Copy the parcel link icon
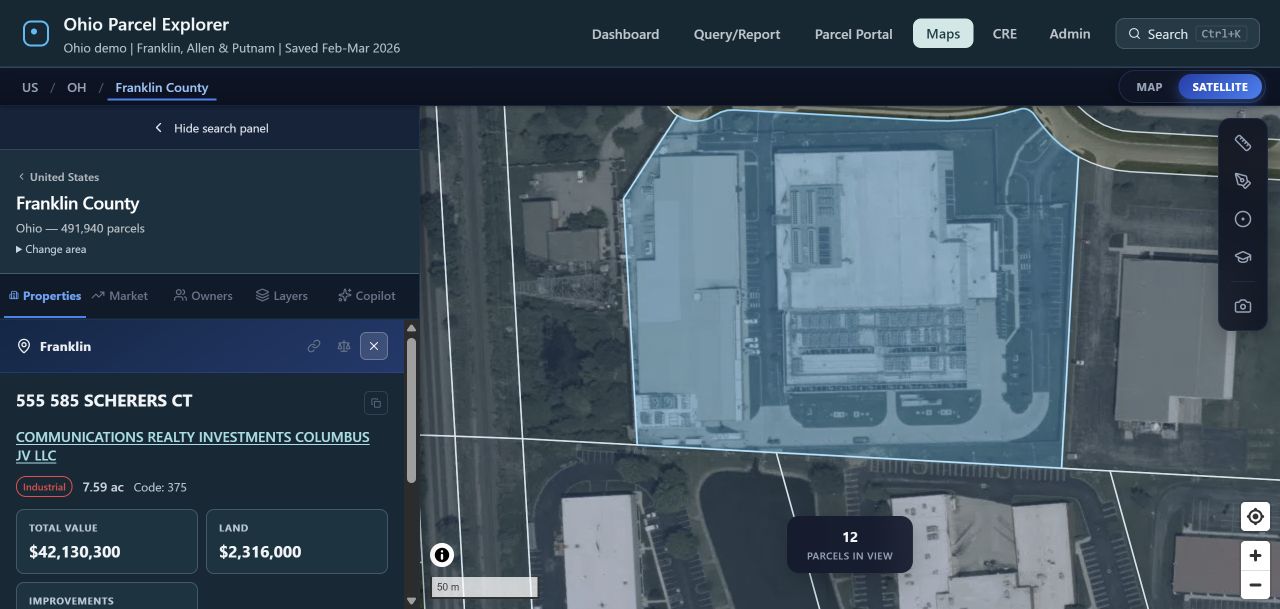Screen dimensions: 1280x609 tap(314, 346)
